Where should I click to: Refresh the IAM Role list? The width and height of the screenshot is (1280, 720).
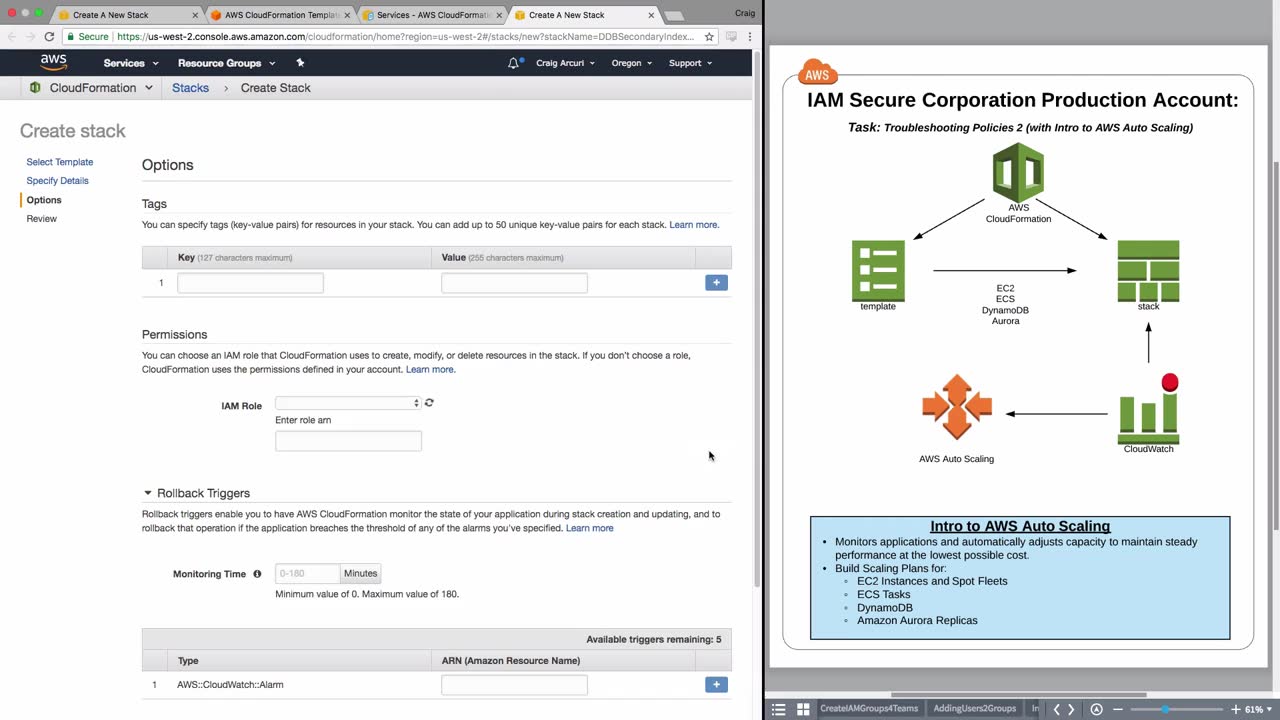pos(429,402)
